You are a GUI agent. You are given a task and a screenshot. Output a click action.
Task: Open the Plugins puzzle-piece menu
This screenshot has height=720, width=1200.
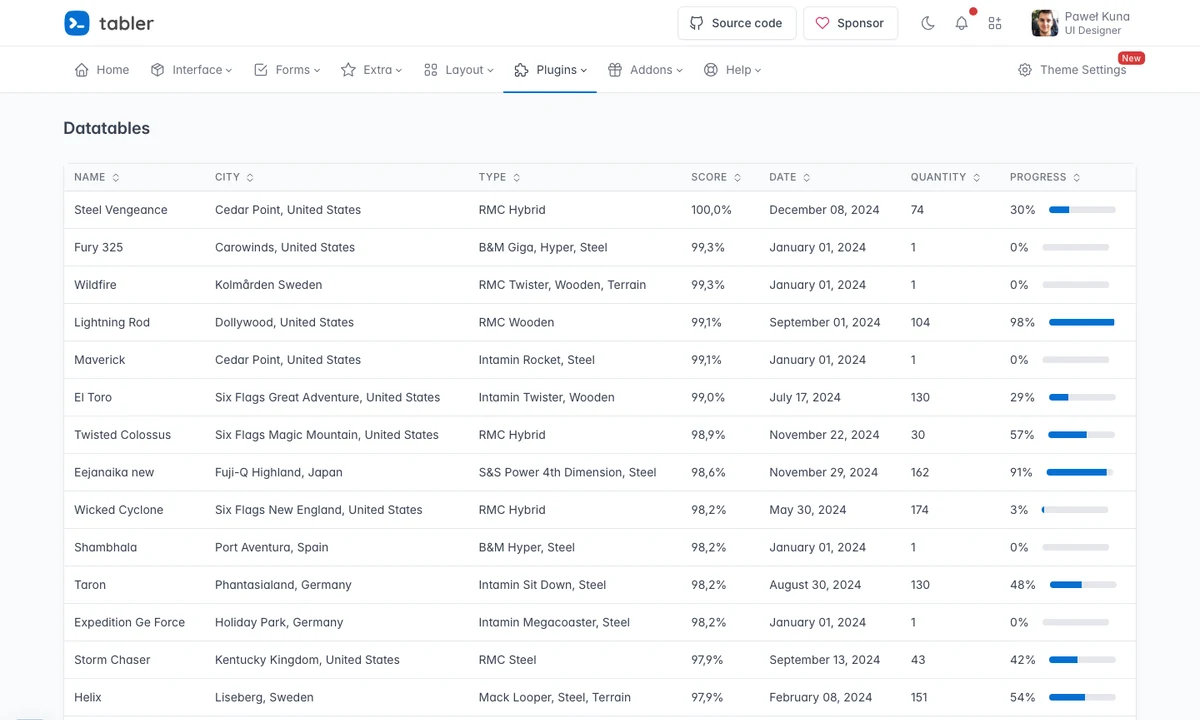tap(550, 70)
